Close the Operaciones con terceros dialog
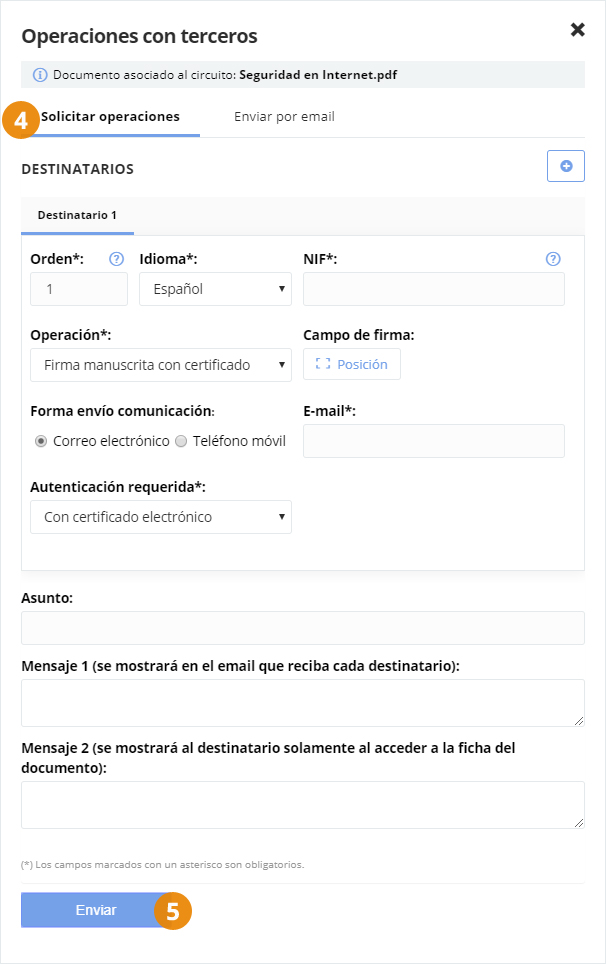The image size is (606, 964). tap(577, 30)
